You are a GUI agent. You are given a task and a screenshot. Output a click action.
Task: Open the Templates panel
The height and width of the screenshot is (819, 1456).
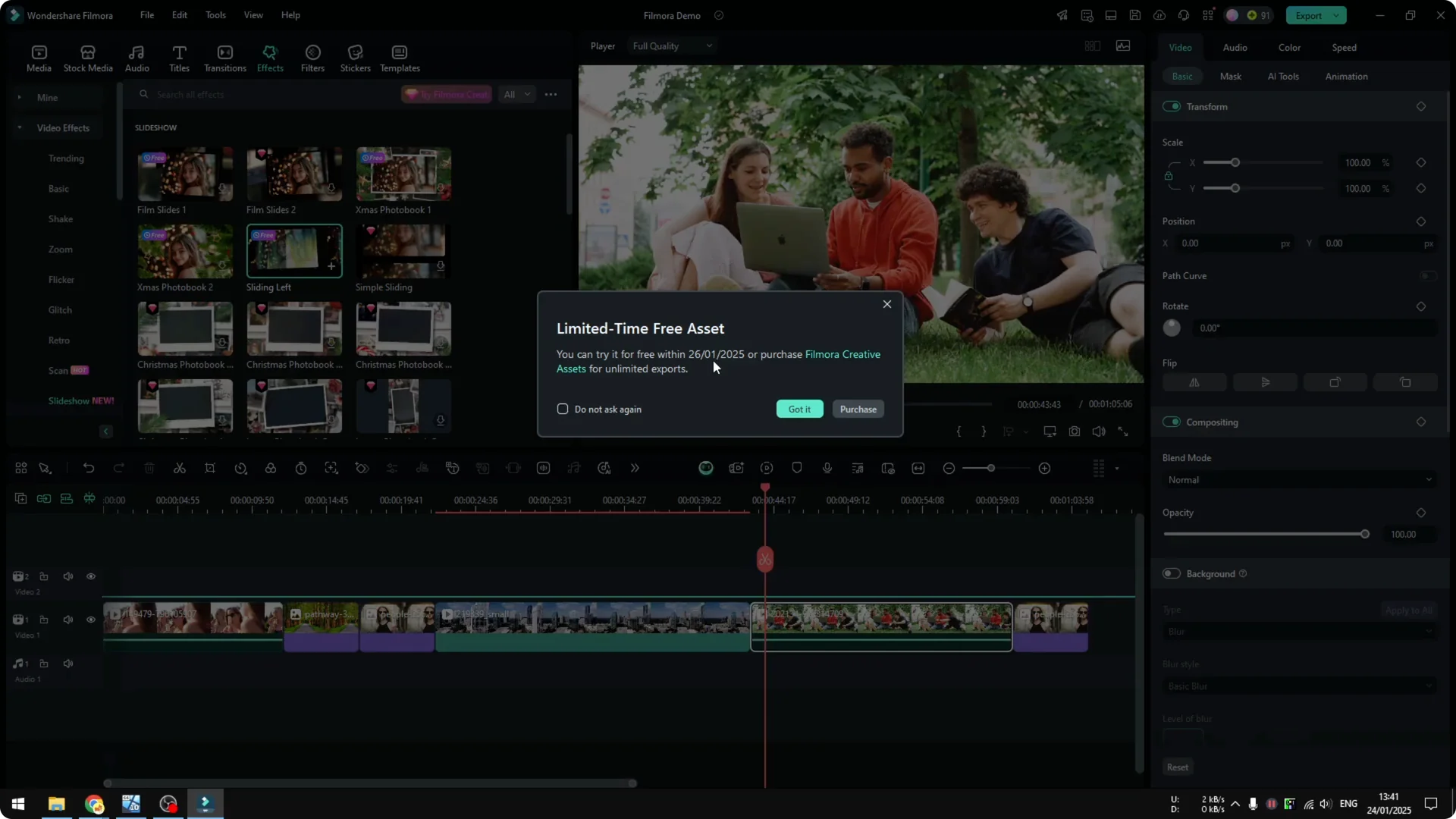coord(400,58)
